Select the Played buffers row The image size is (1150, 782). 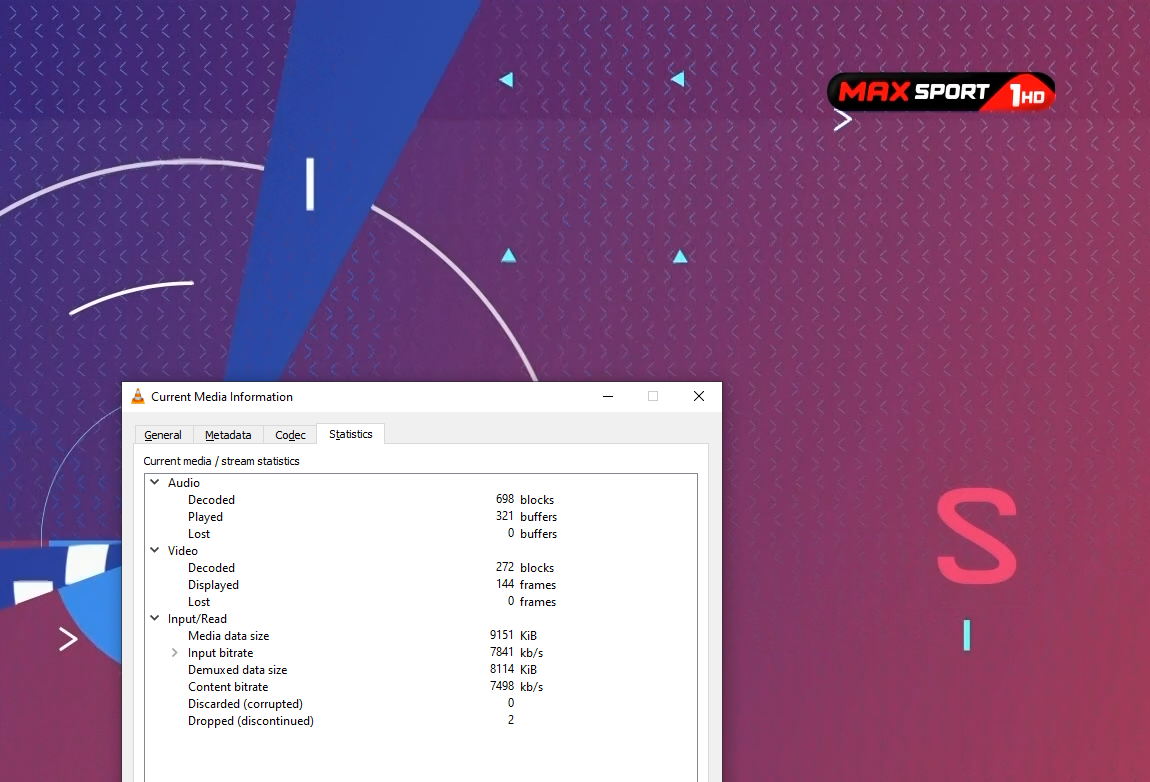pyautogui.click(x=421, y=516)
